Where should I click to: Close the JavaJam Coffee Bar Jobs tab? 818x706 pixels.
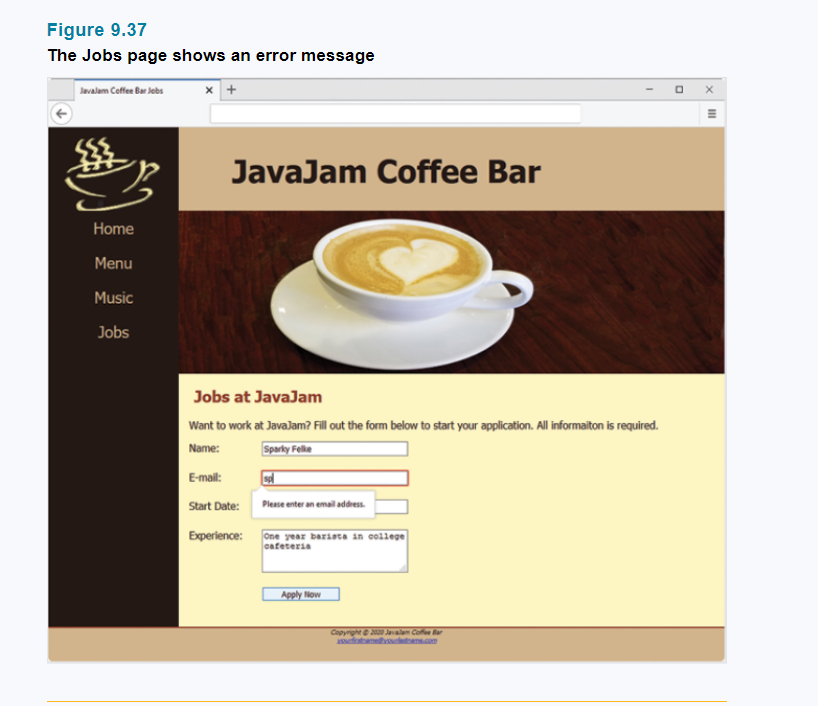209,89
